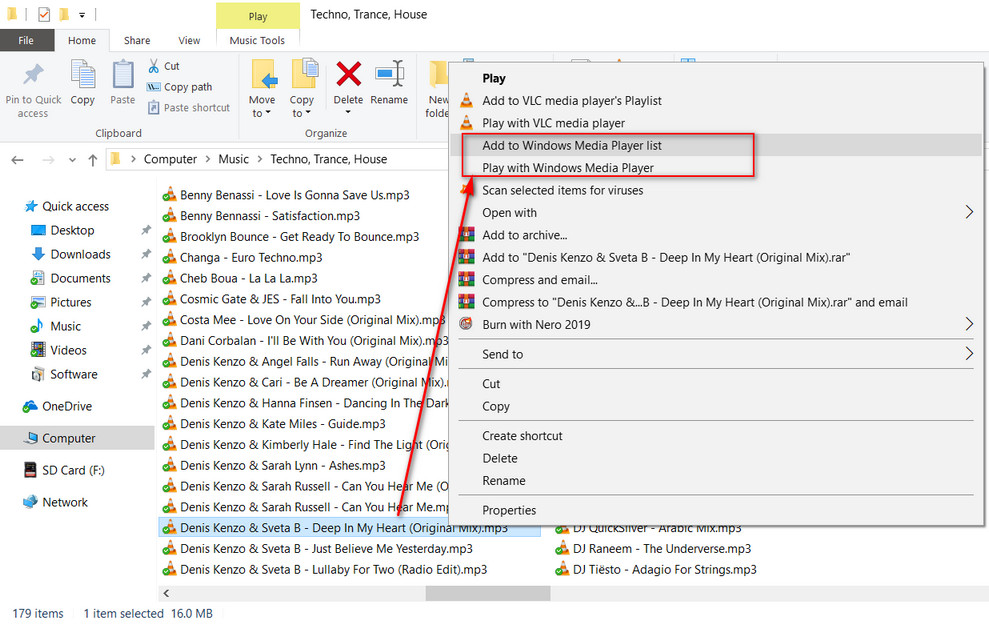Click the horizontal scrollbar thumb
989x625 pixels.
tap(487, 593)
